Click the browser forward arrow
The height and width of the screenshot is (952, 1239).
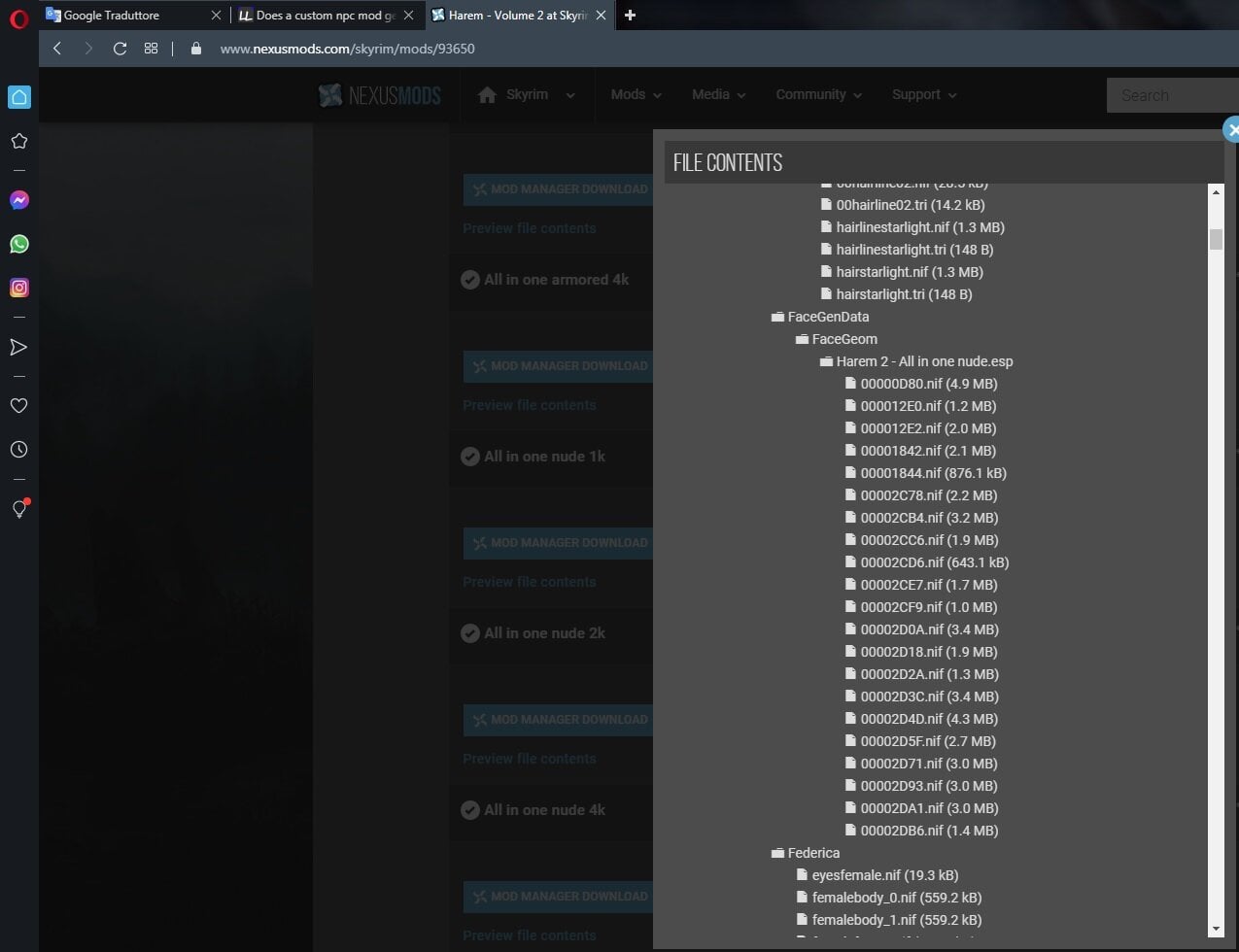pyautogui.click(x=88, y=48)
